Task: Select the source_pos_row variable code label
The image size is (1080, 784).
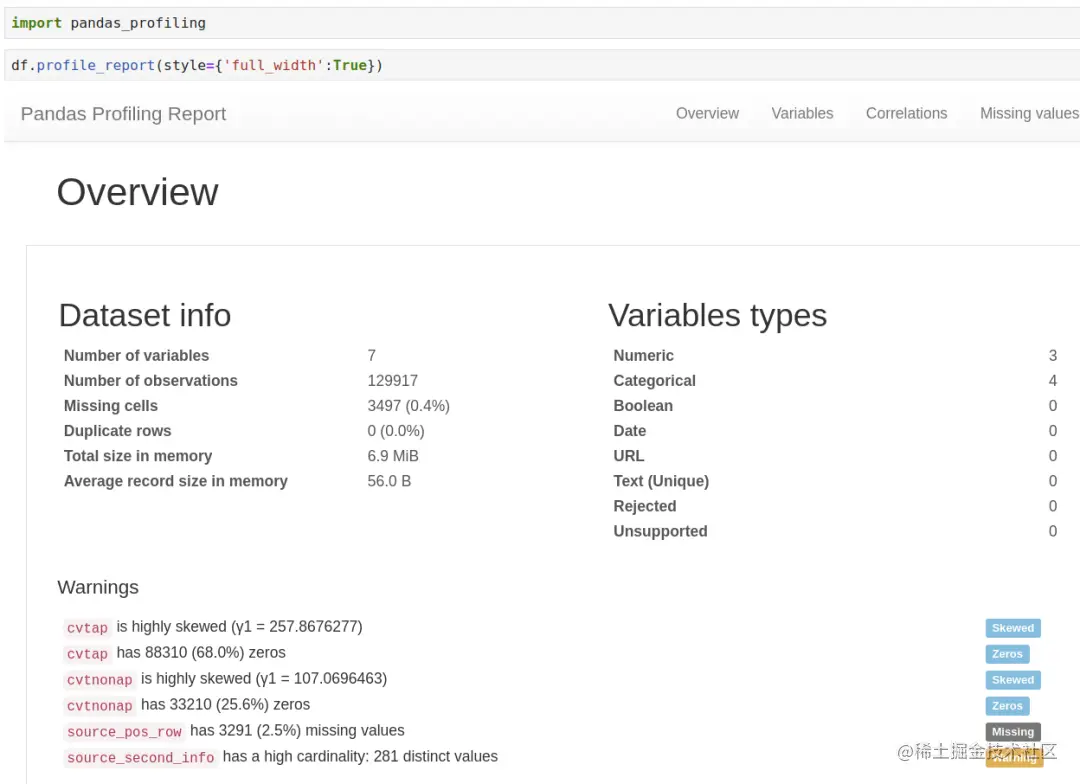Action: pyautogui.click(x=124, y=732)
